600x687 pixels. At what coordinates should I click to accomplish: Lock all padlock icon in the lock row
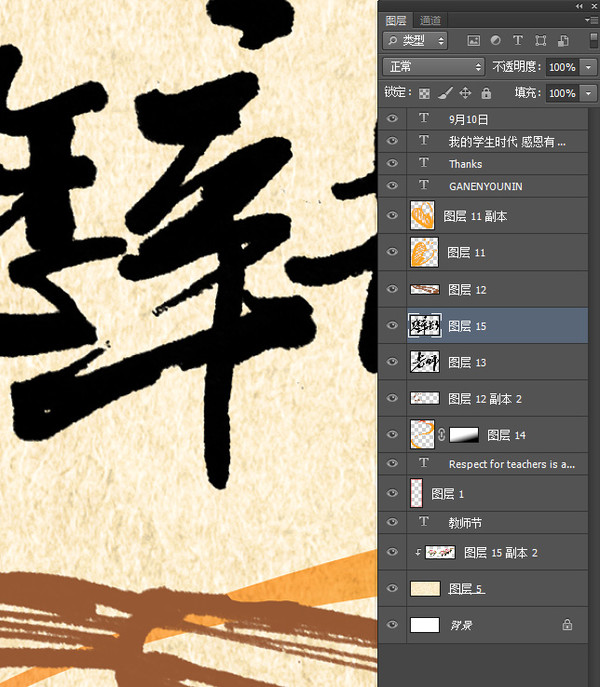486,93
